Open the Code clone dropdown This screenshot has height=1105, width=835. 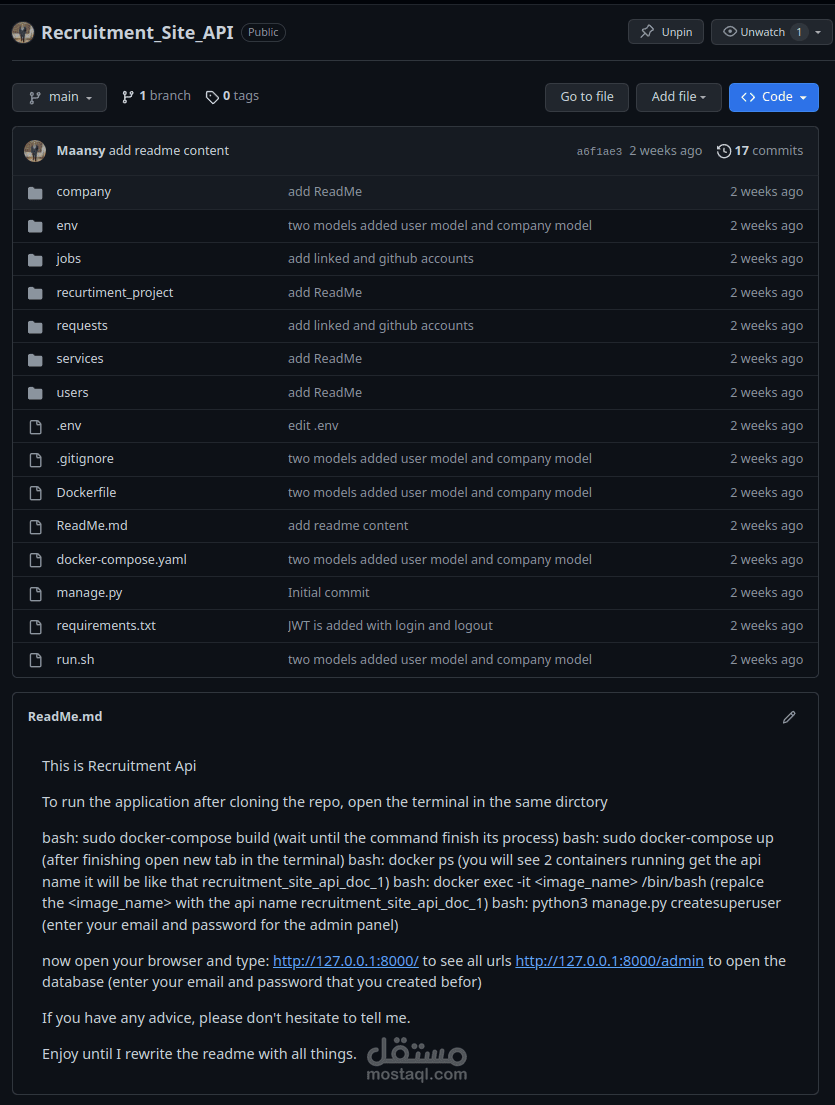[x=773, y=97]
